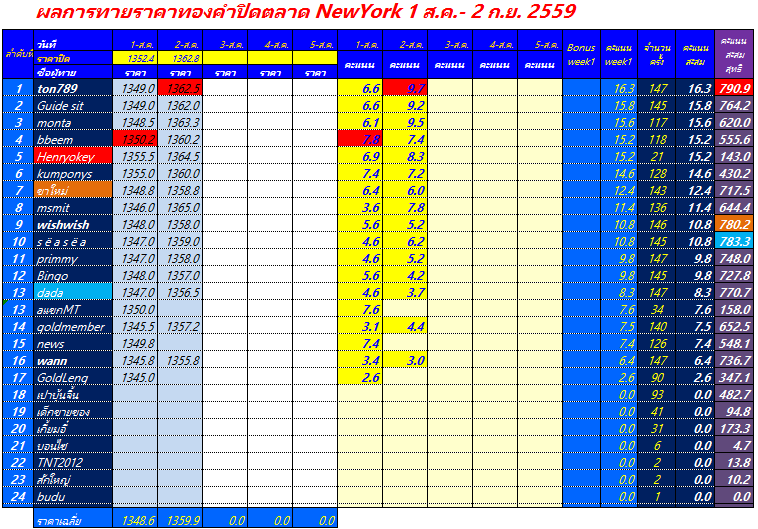Select the count 117 in monta row

pyautogui.click(x=656, y=122)
